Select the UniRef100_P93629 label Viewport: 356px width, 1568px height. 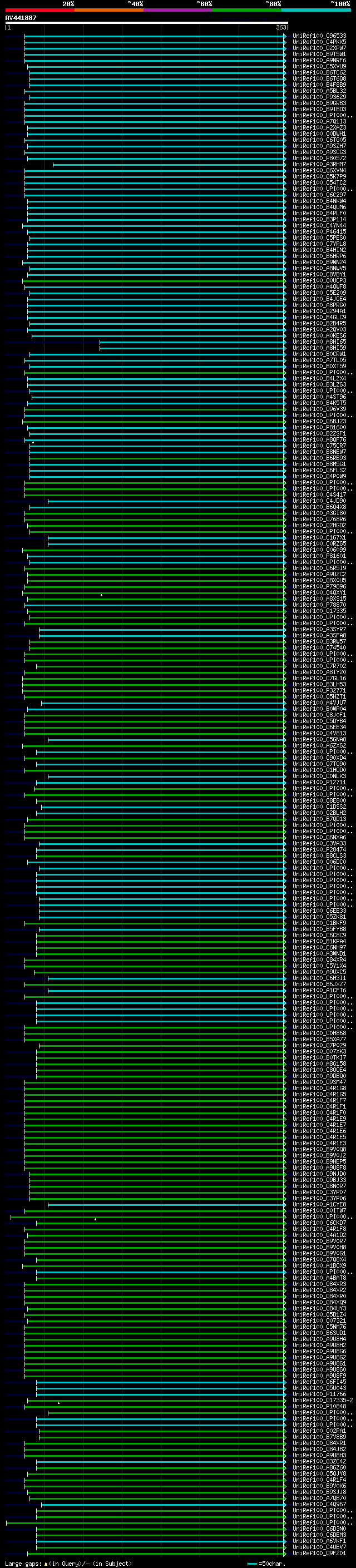pyautogui.click(x=319, y=97)
